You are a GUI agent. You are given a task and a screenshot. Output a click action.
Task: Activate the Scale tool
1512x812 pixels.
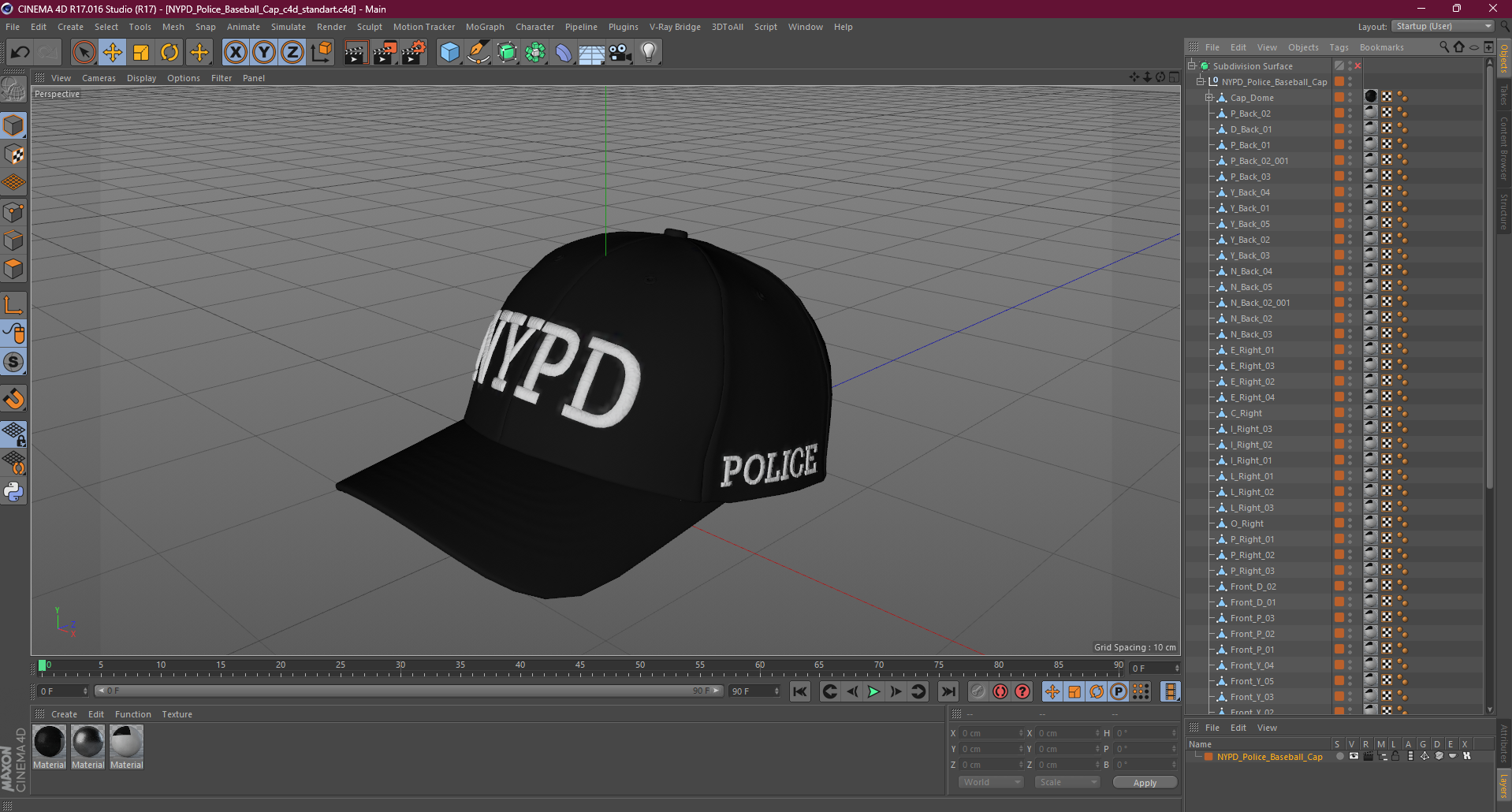pyautogui.click(x=141, y=53)
